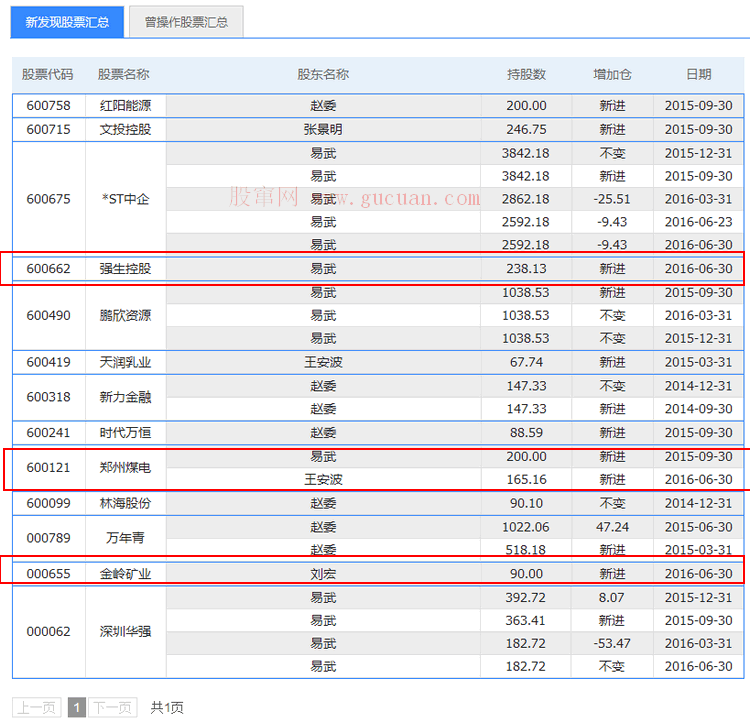Select the -53.47 change value
Viewport: 750px width, 723px height.
pyautogui.click(x=612, y=644)
